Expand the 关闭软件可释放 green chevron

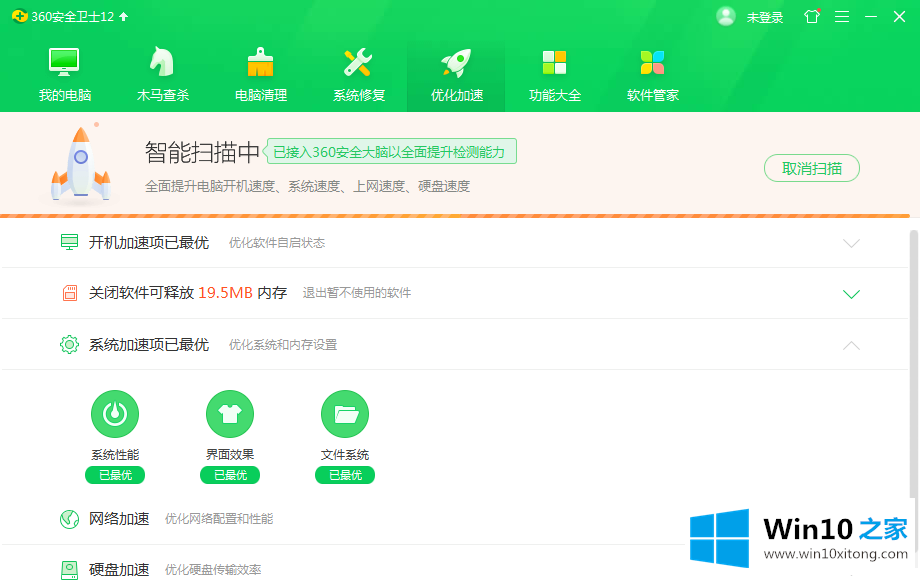pyautogui.click(x=851, y=294)
